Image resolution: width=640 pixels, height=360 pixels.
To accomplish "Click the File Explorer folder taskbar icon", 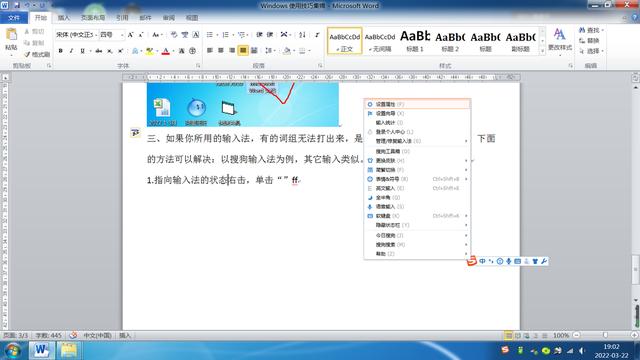I will pos(69,351).
